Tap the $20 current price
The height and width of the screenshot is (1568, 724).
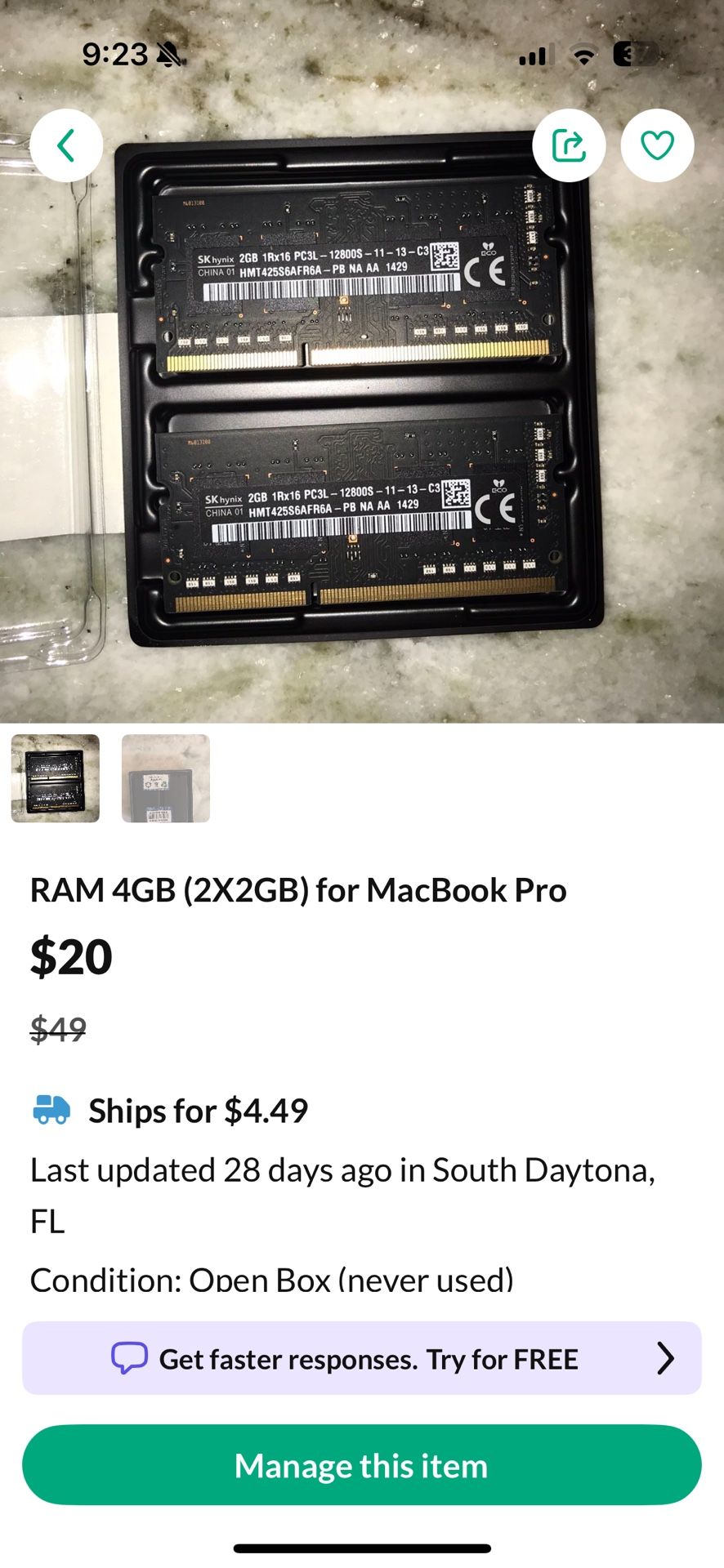click(x=71, y=957)
